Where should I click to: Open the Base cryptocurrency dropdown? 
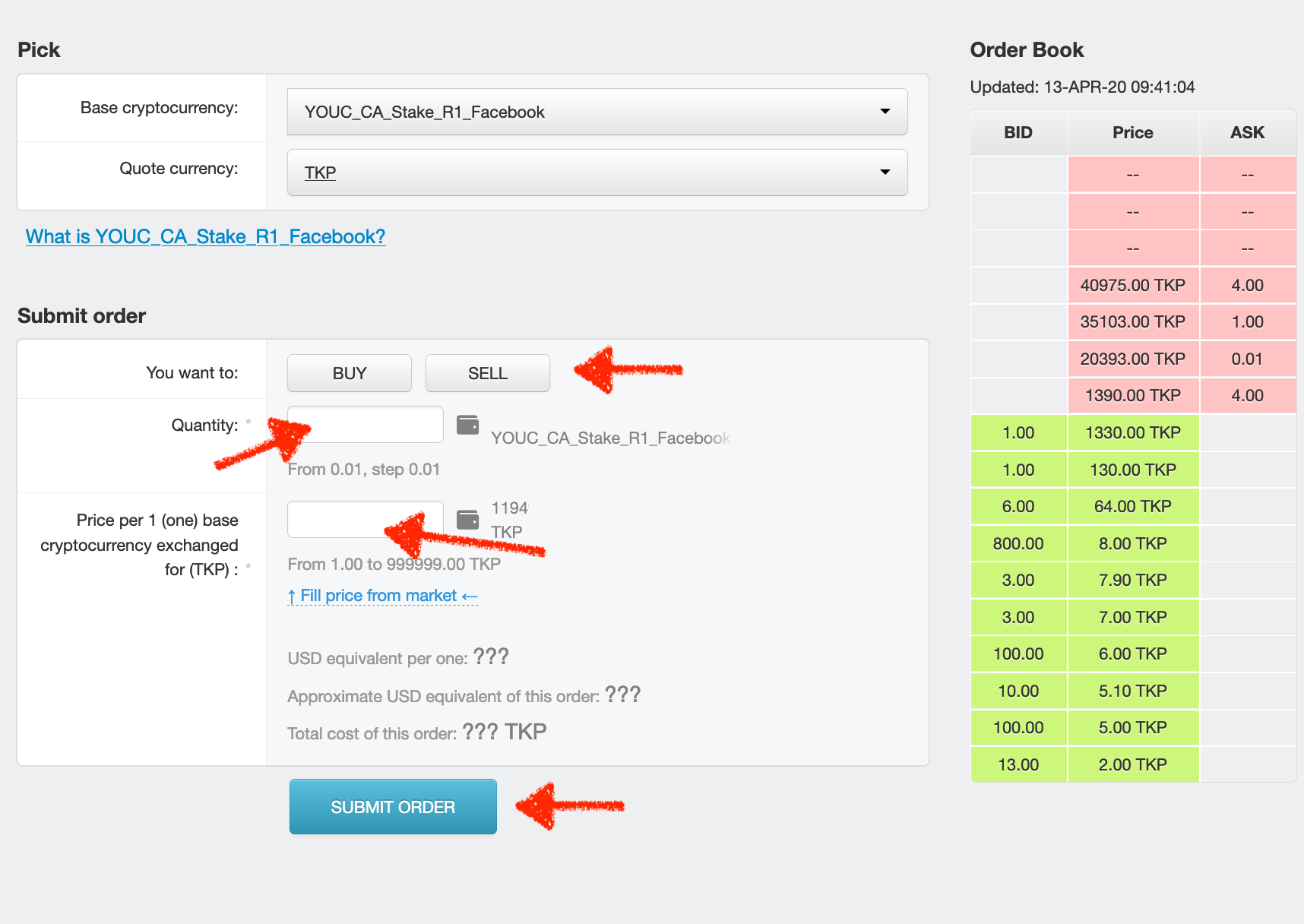point(597,112)
